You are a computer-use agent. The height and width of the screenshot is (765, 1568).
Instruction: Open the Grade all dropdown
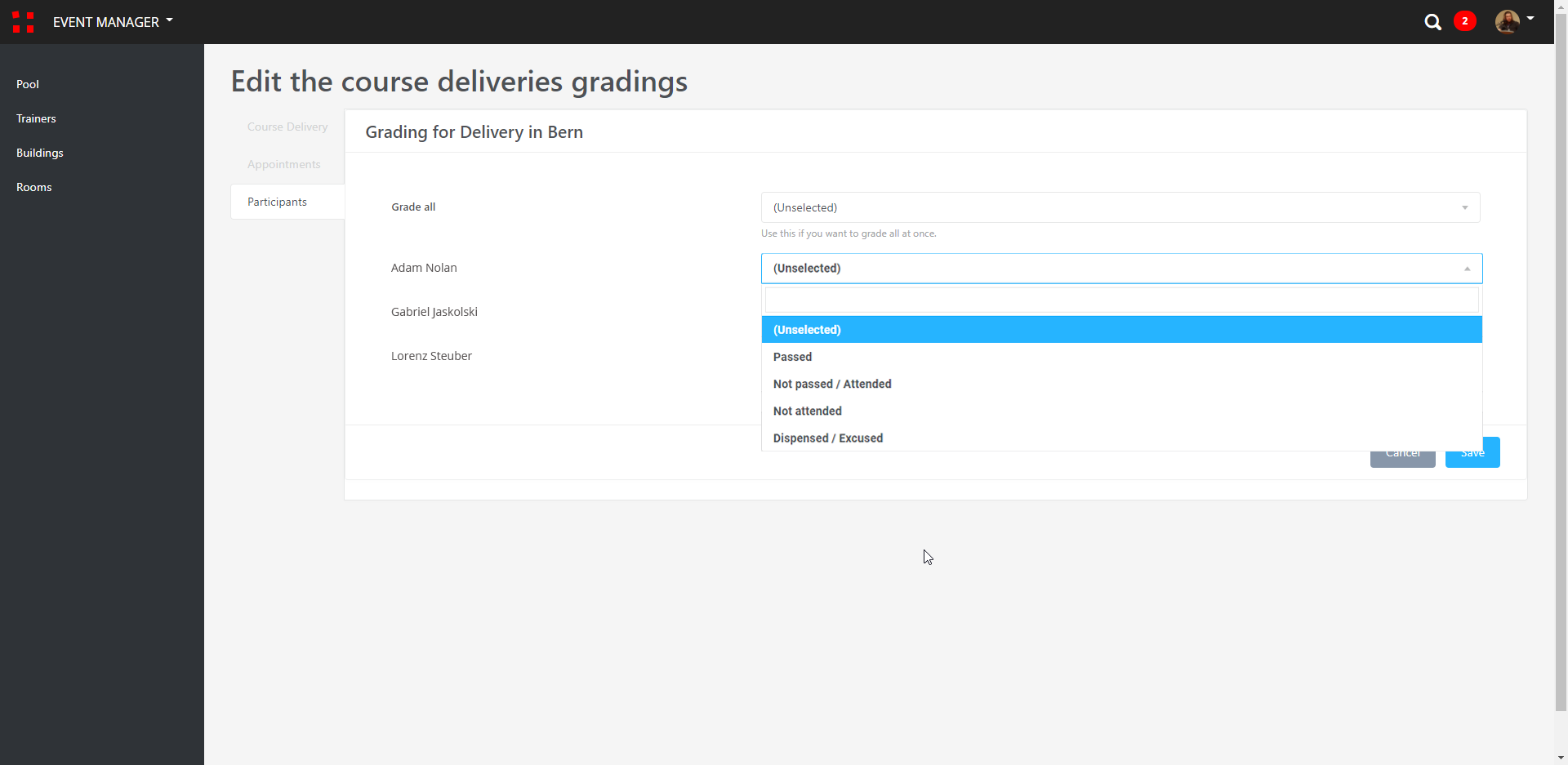[x=1120, y=207]
